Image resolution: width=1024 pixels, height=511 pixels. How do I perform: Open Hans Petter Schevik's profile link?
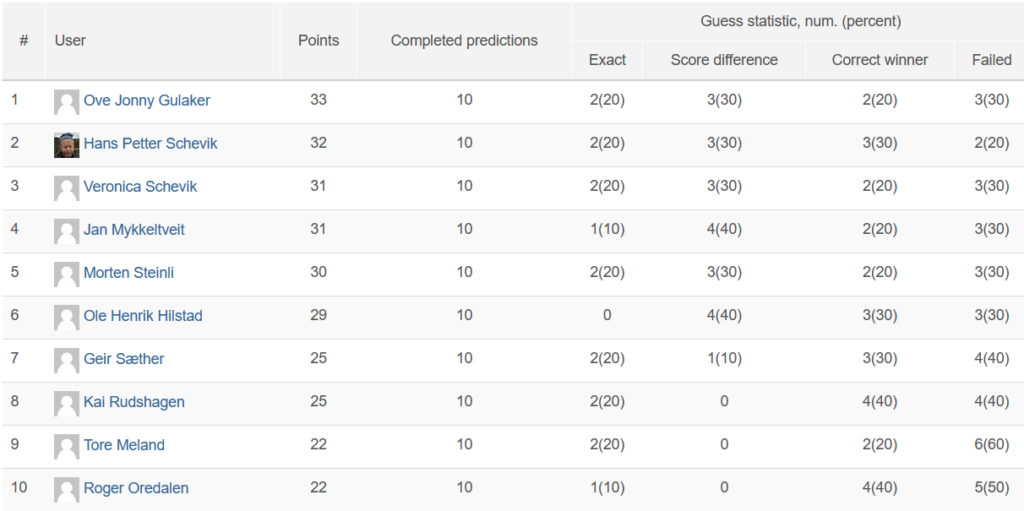pos(150,144)
